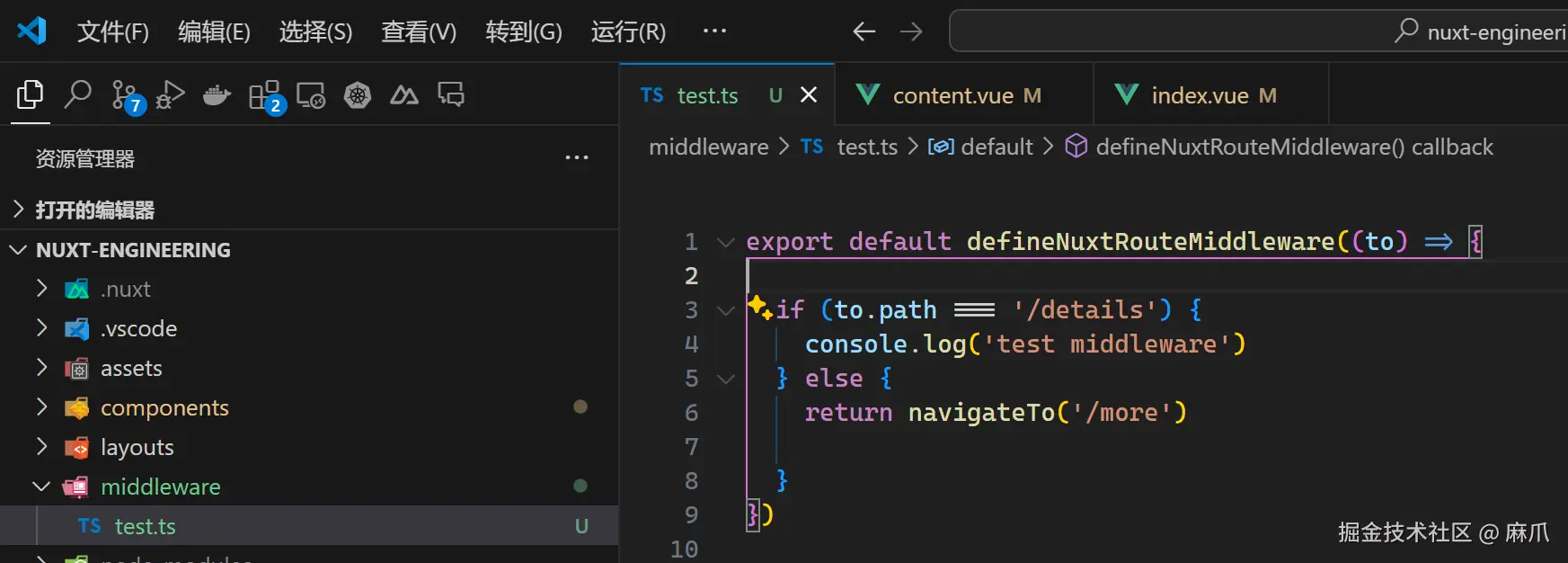This screenshot has width=1568, height=563.
Task: Select test.ts in the file explorer
Action: [x=146, y=526]
